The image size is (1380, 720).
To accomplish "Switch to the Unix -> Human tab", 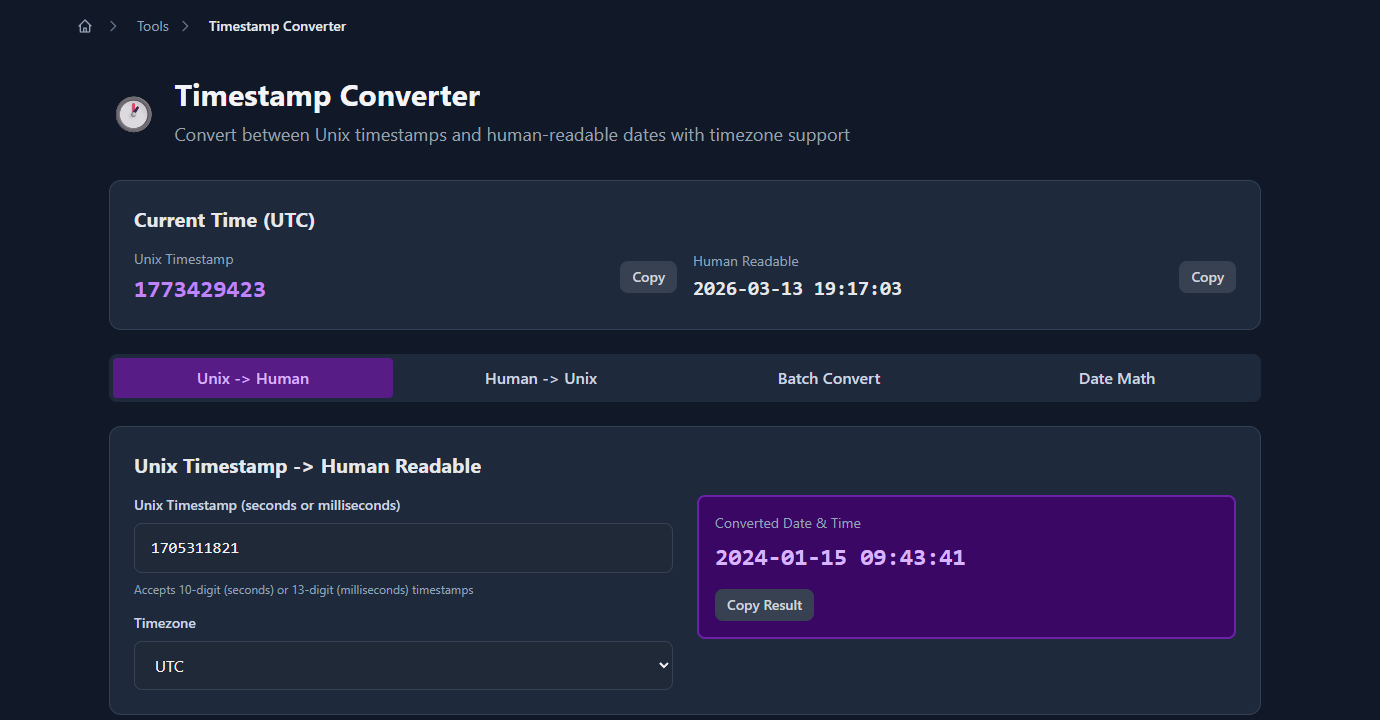I will click(x=253, y=378).
